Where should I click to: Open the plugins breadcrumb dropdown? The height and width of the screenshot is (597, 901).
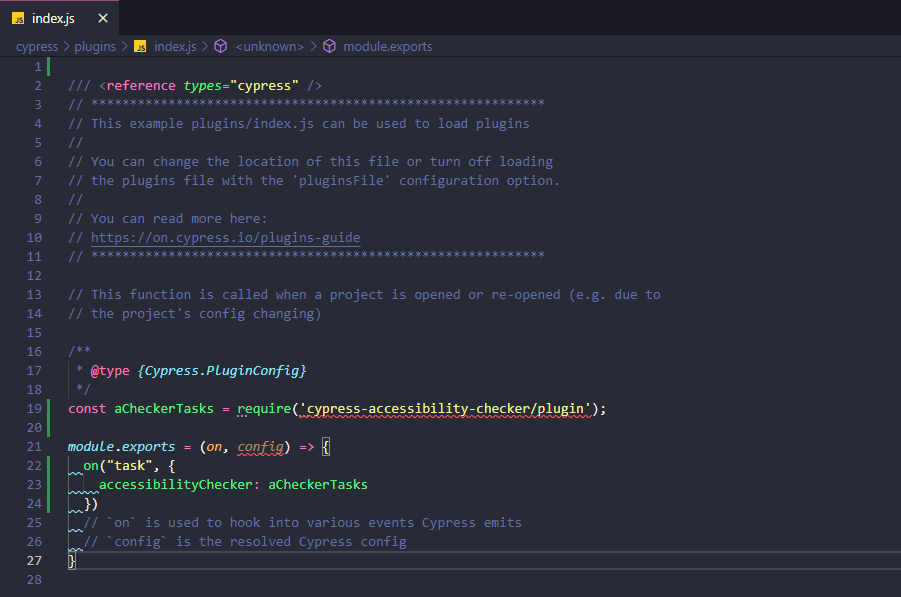pos(95,46)
